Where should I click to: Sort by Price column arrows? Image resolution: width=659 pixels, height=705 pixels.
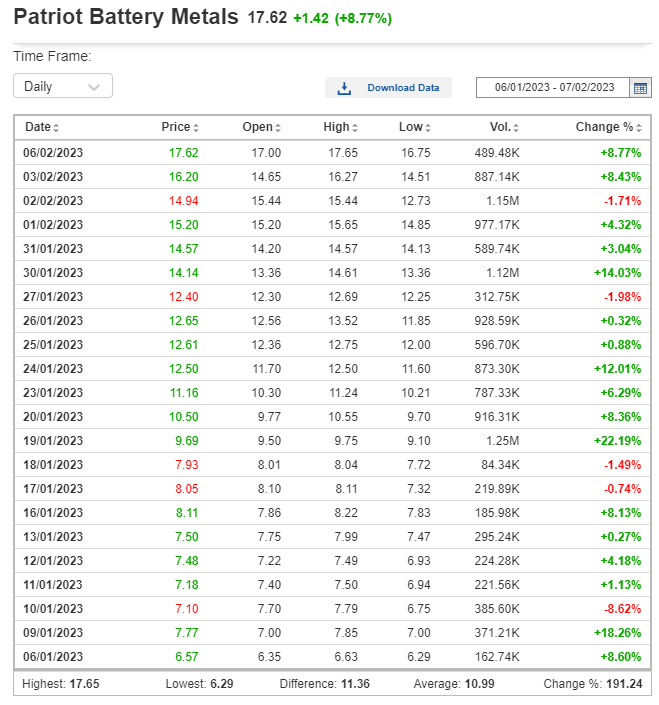pyautogui.click(x=196, y=128)
